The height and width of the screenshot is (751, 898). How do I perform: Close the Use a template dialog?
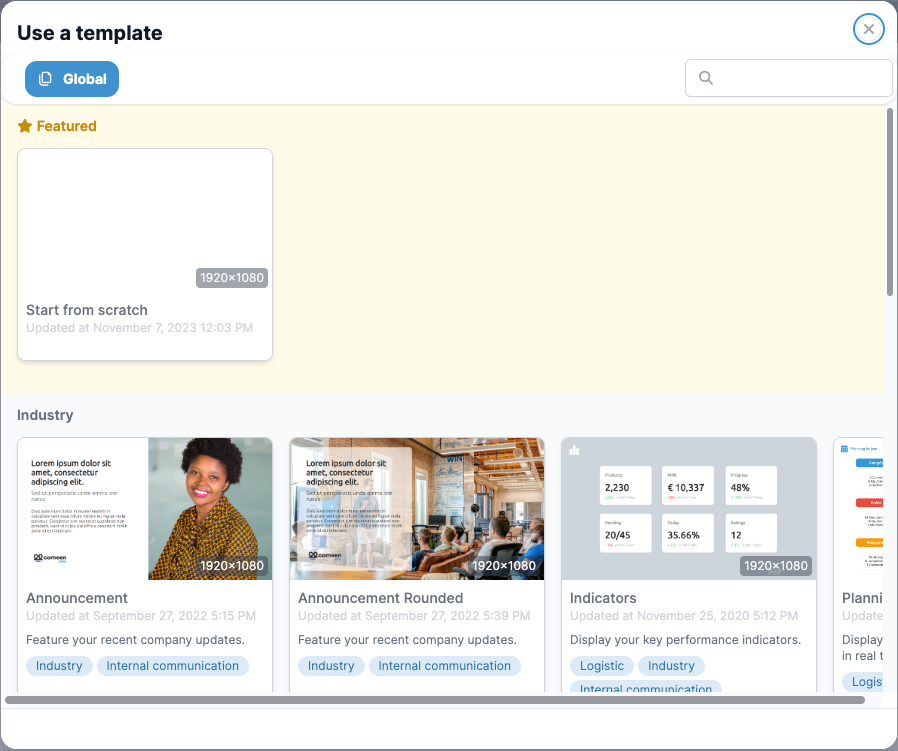coord(868,29)
